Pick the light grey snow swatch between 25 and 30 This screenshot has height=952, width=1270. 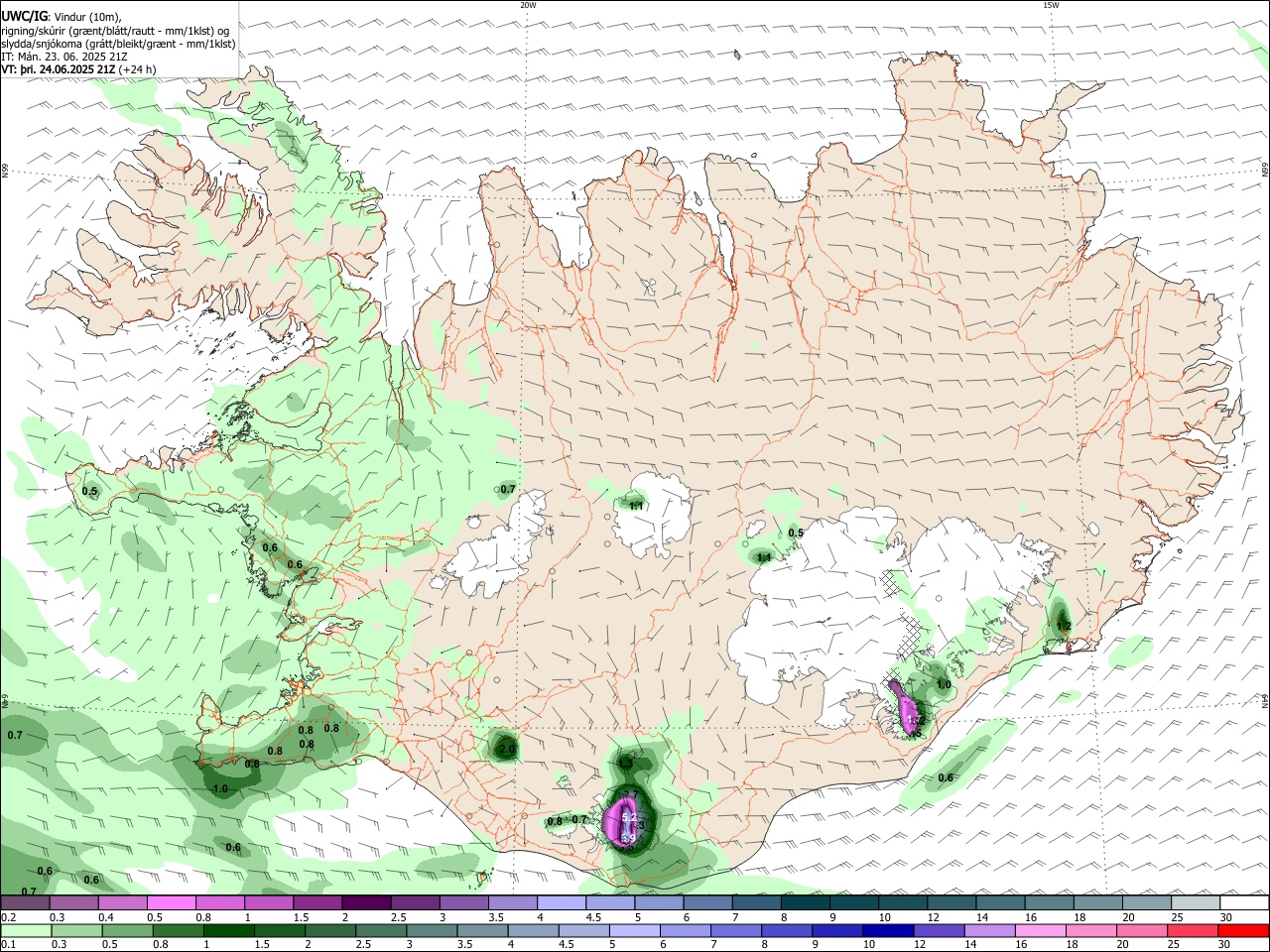[x=1196, y=903]
